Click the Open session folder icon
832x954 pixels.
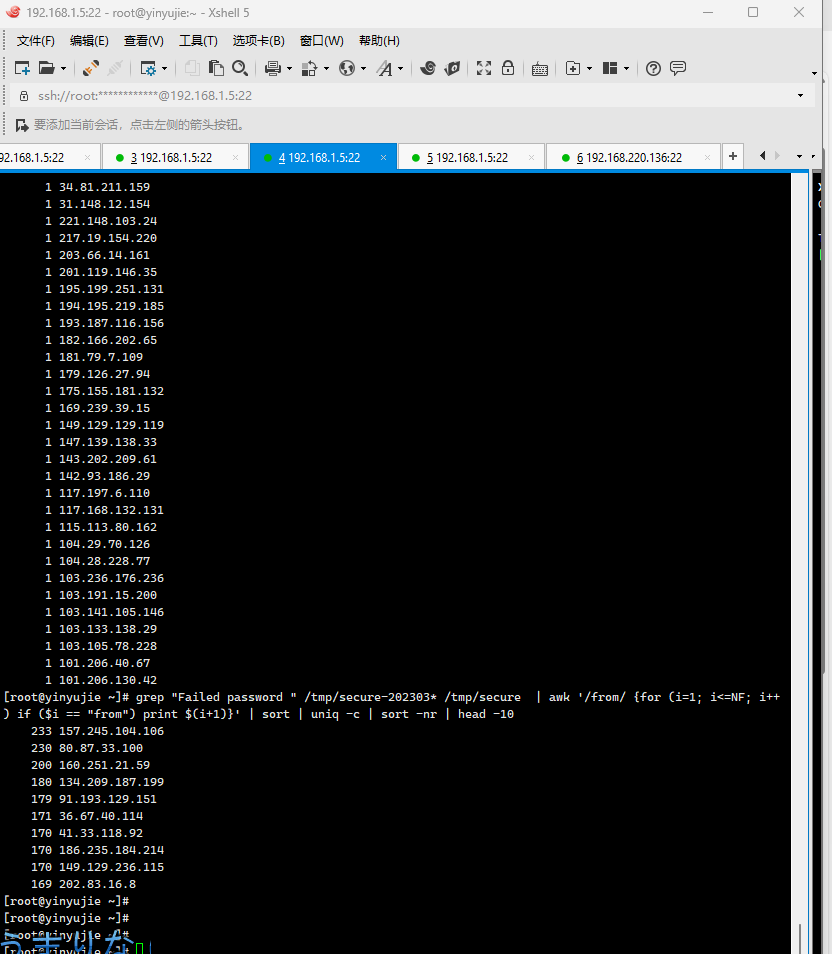pos(46,68)
